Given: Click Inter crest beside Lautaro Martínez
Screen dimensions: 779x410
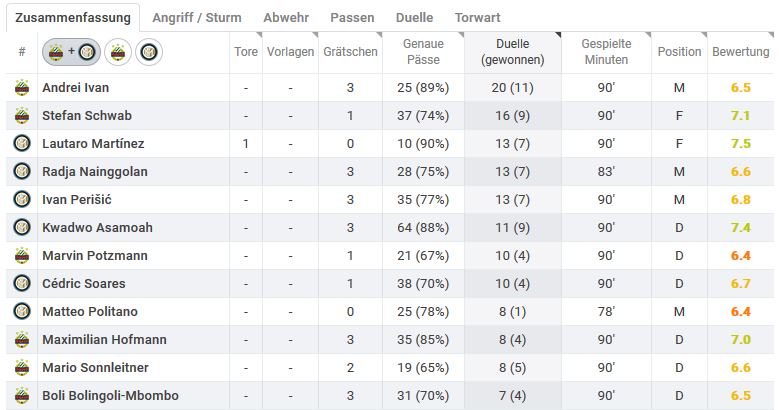Looking at the screenshot, I should point(22,144).
